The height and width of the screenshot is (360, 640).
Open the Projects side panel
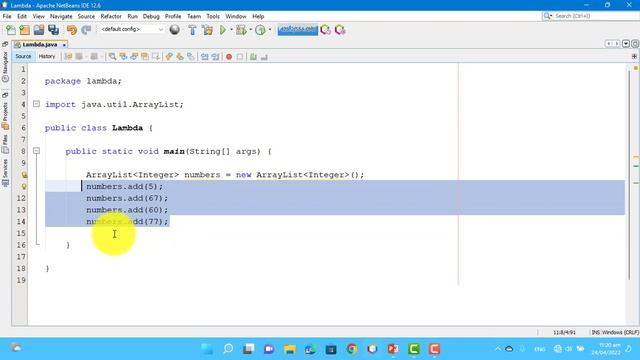(5, 116)
